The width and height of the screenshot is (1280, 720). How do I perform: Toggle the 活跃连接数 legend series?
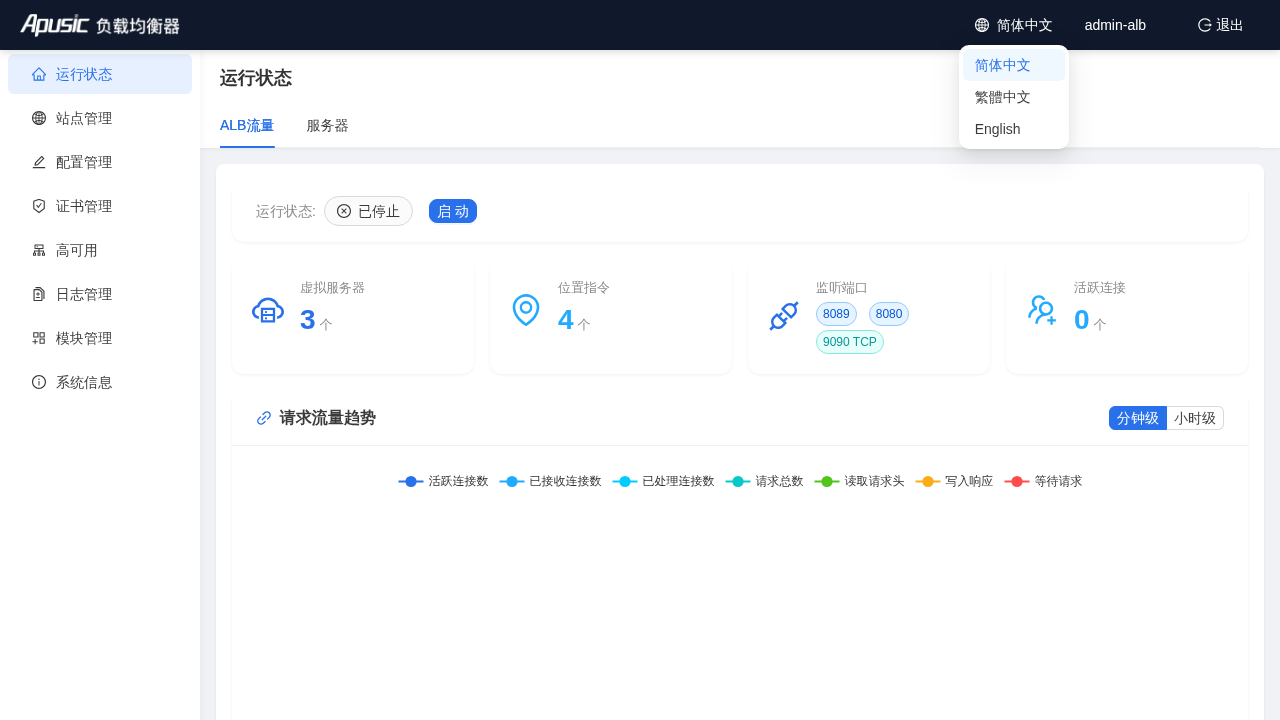tap(443, 481)
